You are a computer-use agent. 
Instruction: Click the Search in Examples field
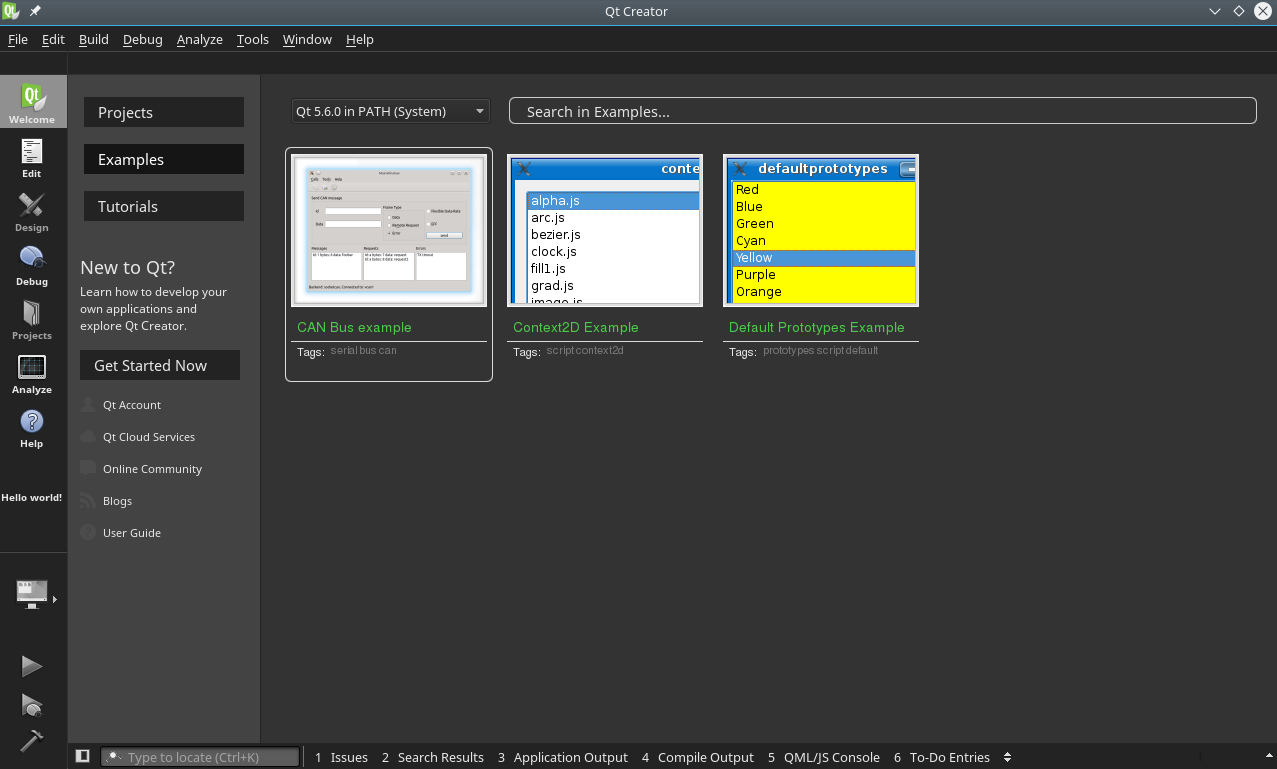(882, 111)
